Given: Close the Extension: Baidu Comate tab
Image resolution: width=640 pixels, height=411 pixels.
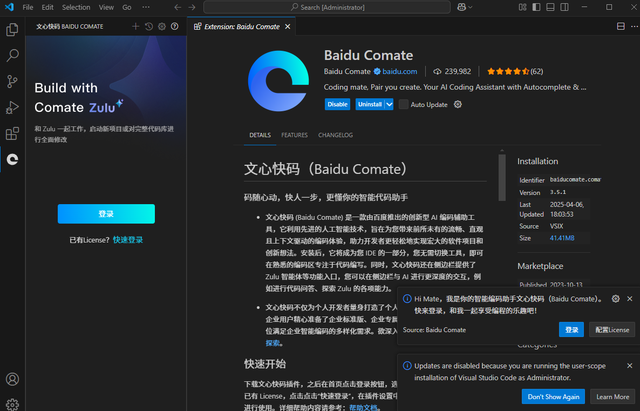Looking at the screenshot, I should 288,27.
